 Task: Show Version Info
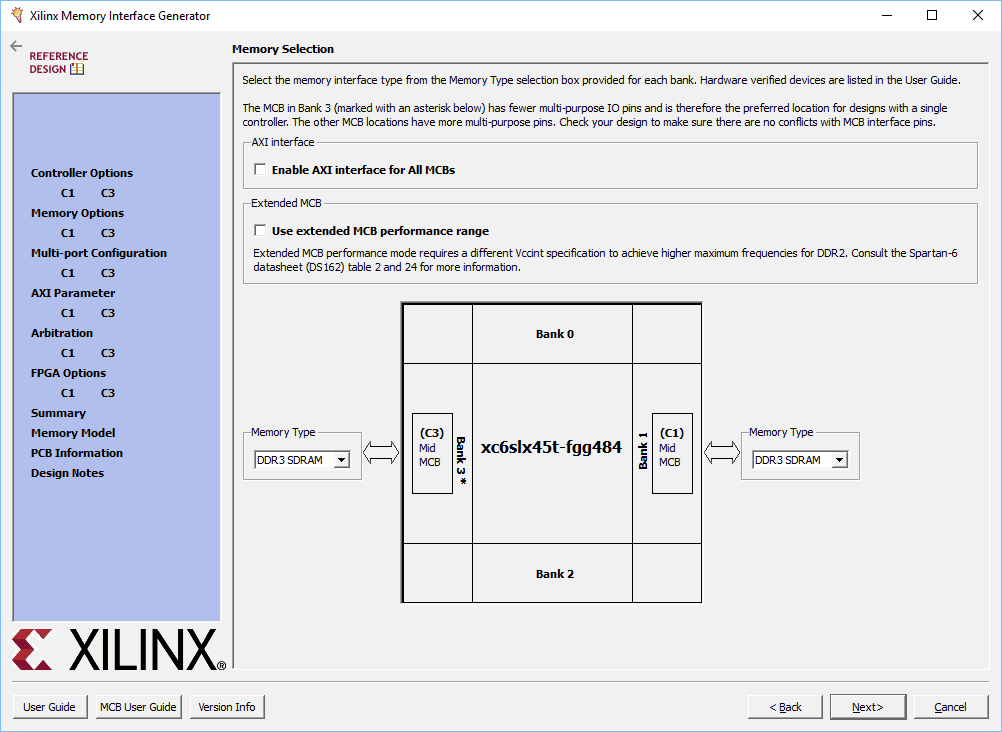click(x=227, y=707)
